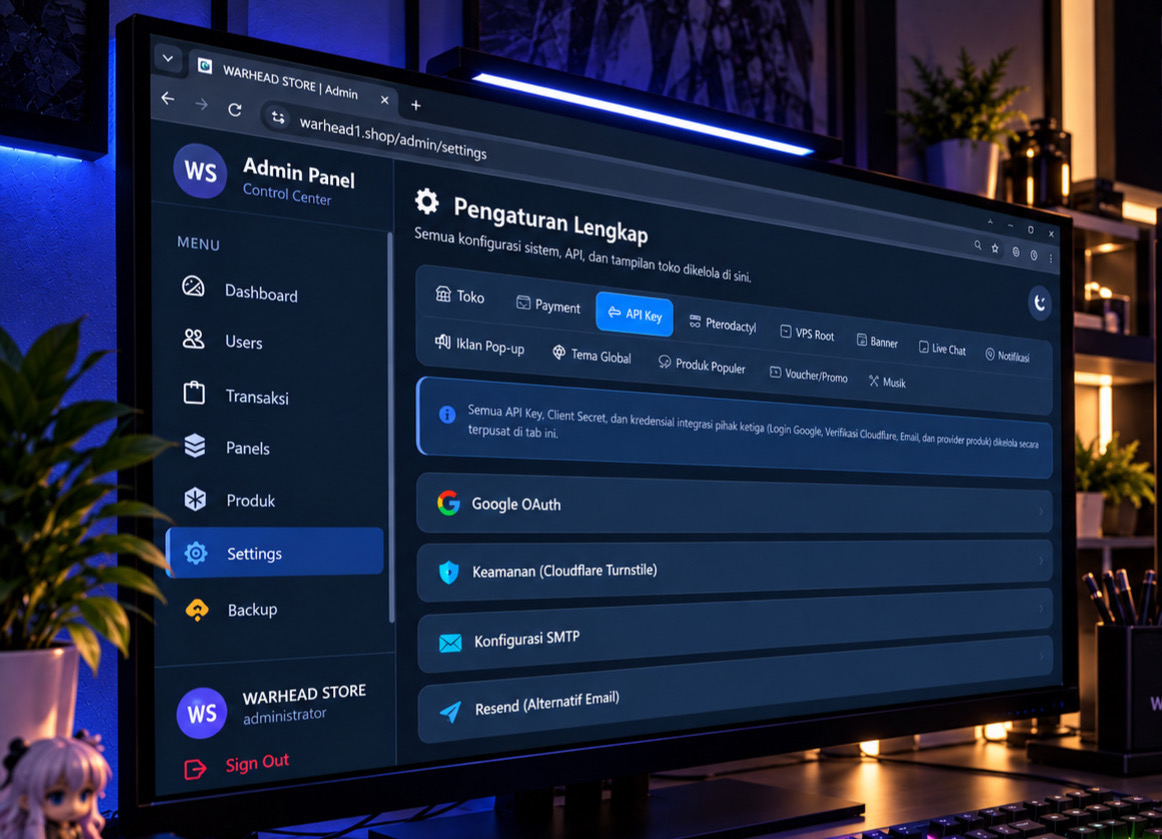
Task: Open the Tema Global tab
Action: (x=592, y=355)
